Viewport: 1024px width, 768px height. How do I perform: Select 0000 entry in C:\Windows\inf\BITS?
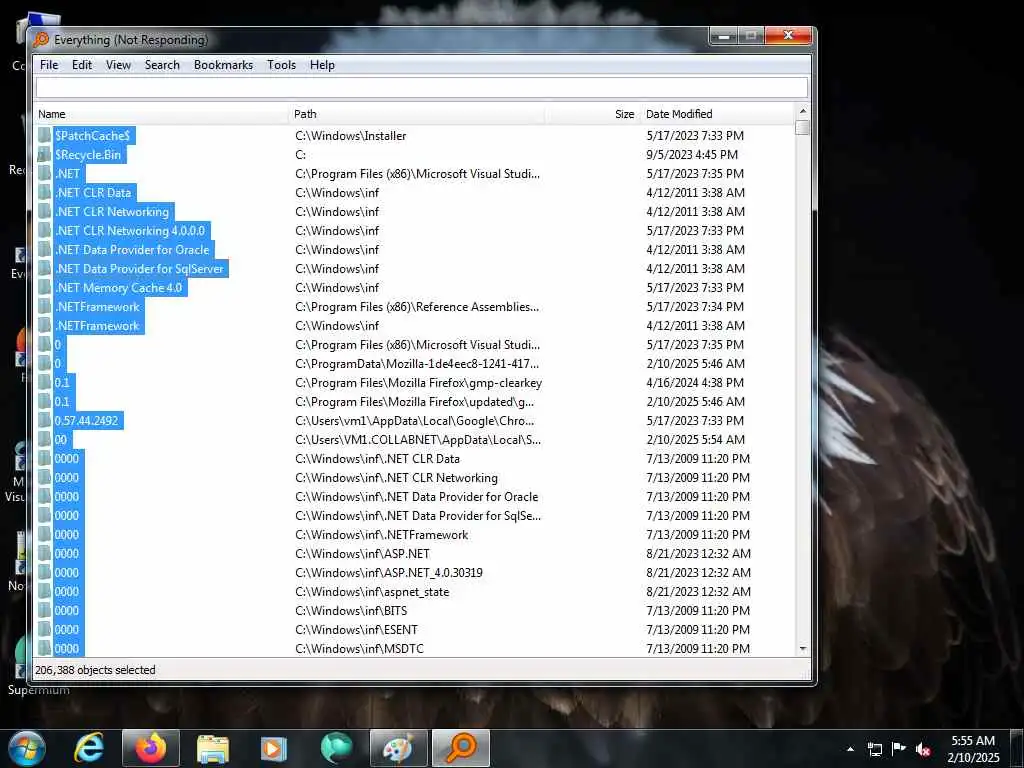coord(67,611)
